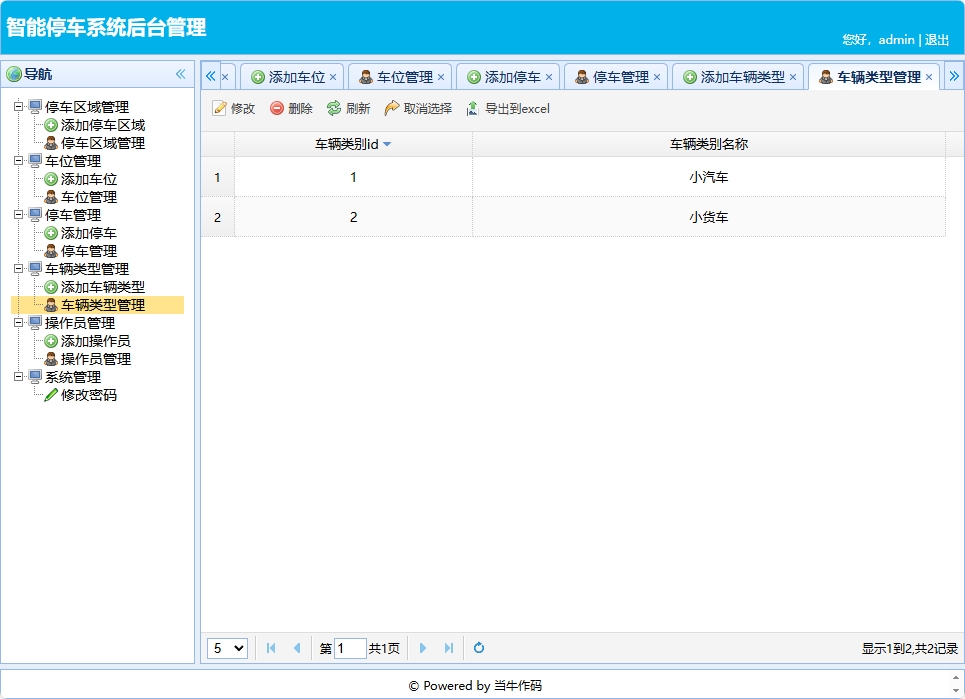This screenshot has height=699, width=965.
Task: Click the pagination reload icon at bottom
Action: pos(478,648)
